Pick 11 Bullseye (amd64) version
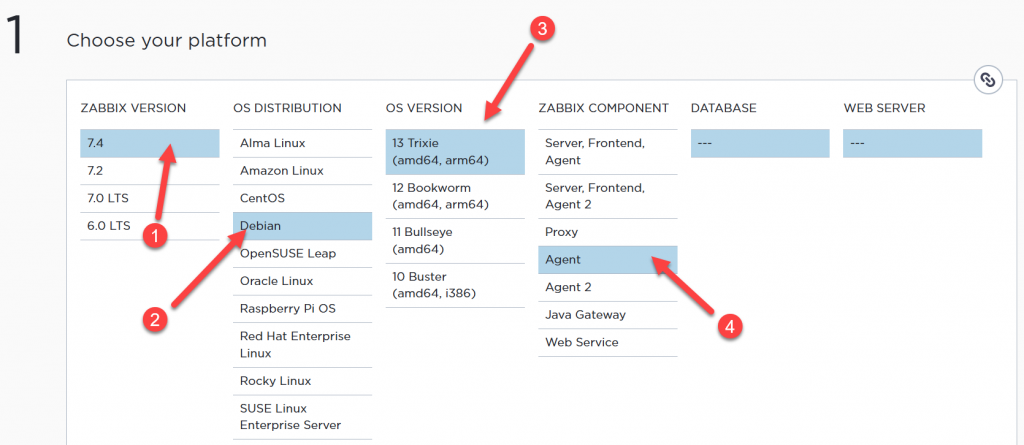Image resolution: width=1024 pixels, height=445 pixels. point(454,241)
